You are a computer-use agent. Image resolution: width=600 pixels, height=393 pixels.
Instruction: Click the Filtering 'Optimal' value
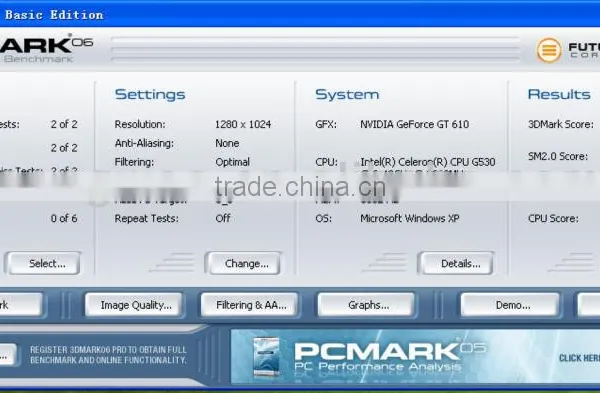pyautogui.click(x=233, y=162)
